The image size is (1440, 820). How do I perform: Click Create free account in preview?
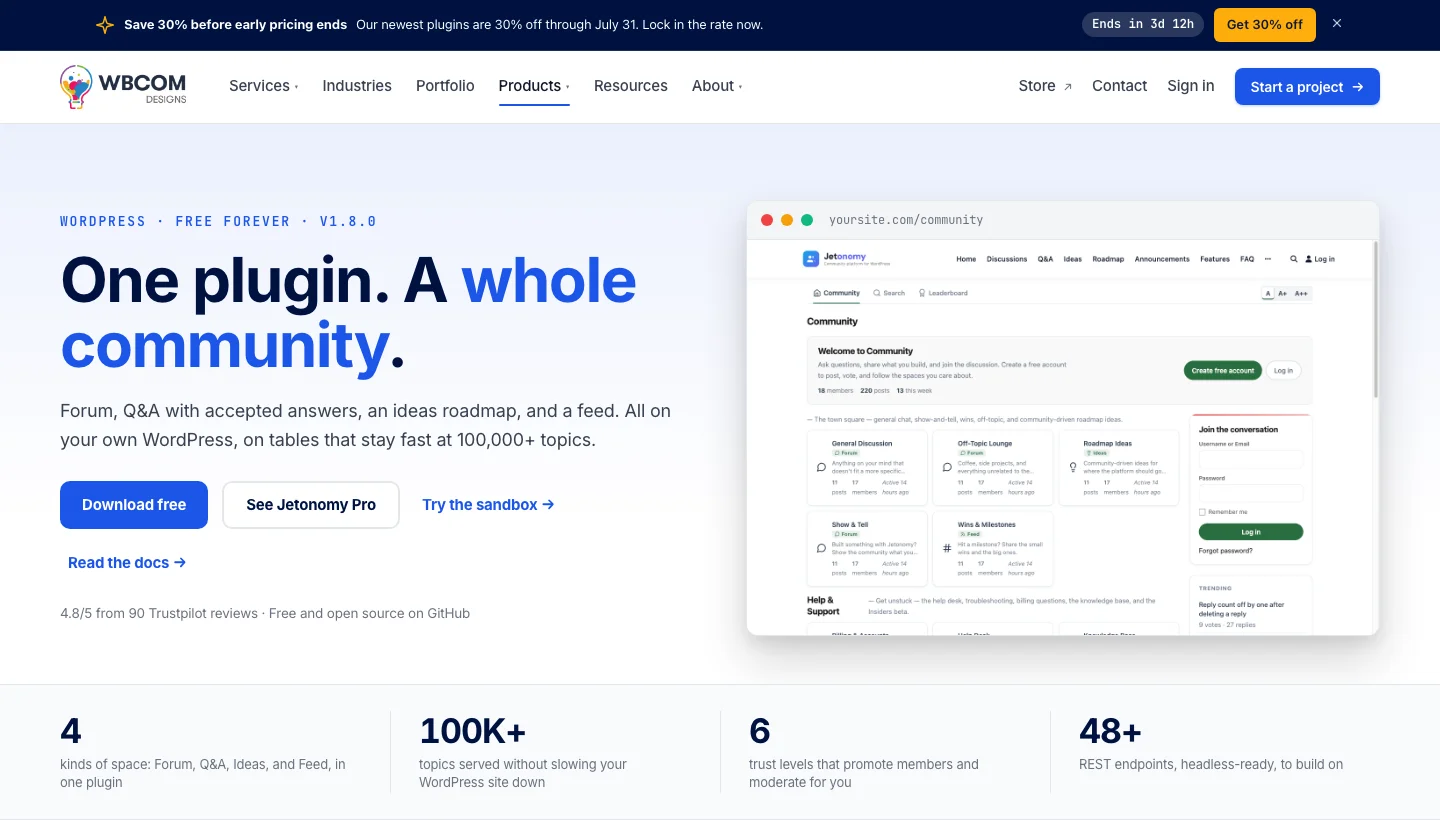(1222, 370)
